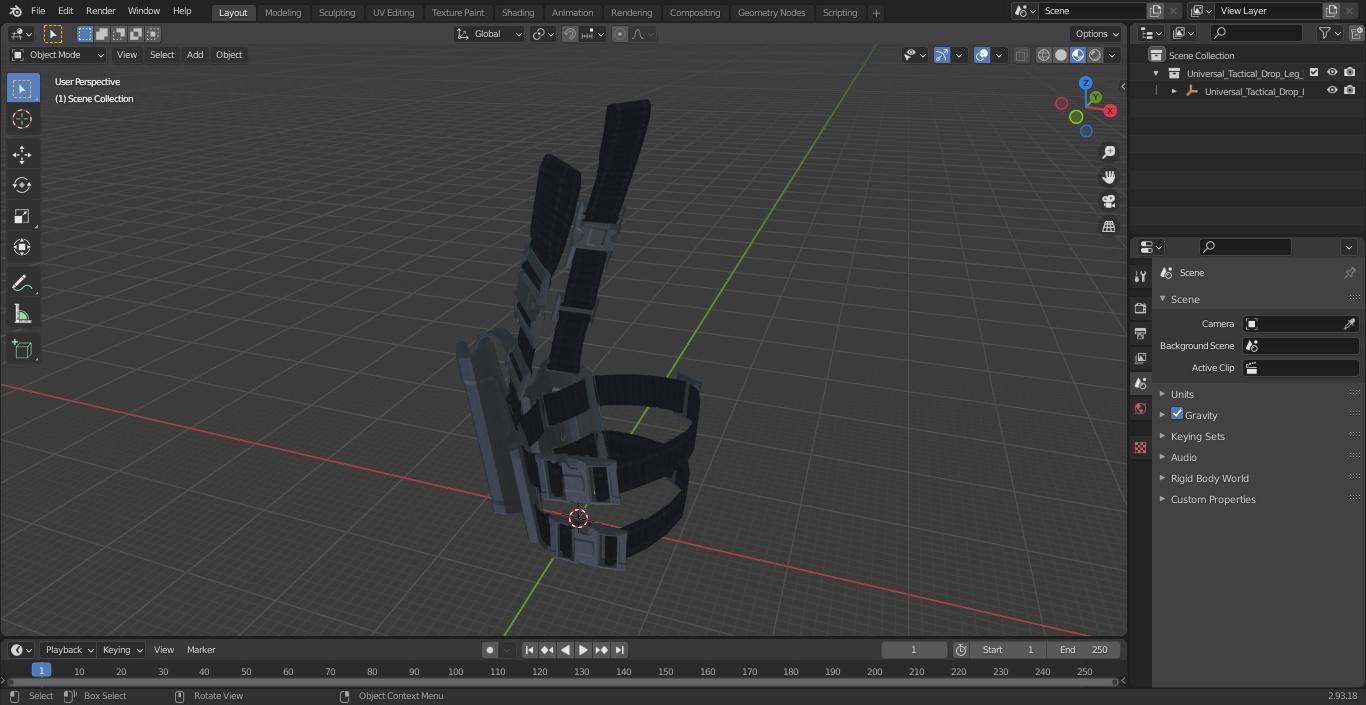This screenshot has width=1366, height=705.
Task: Open the View Layer properties tab
Action: (x=1140, y=358)
